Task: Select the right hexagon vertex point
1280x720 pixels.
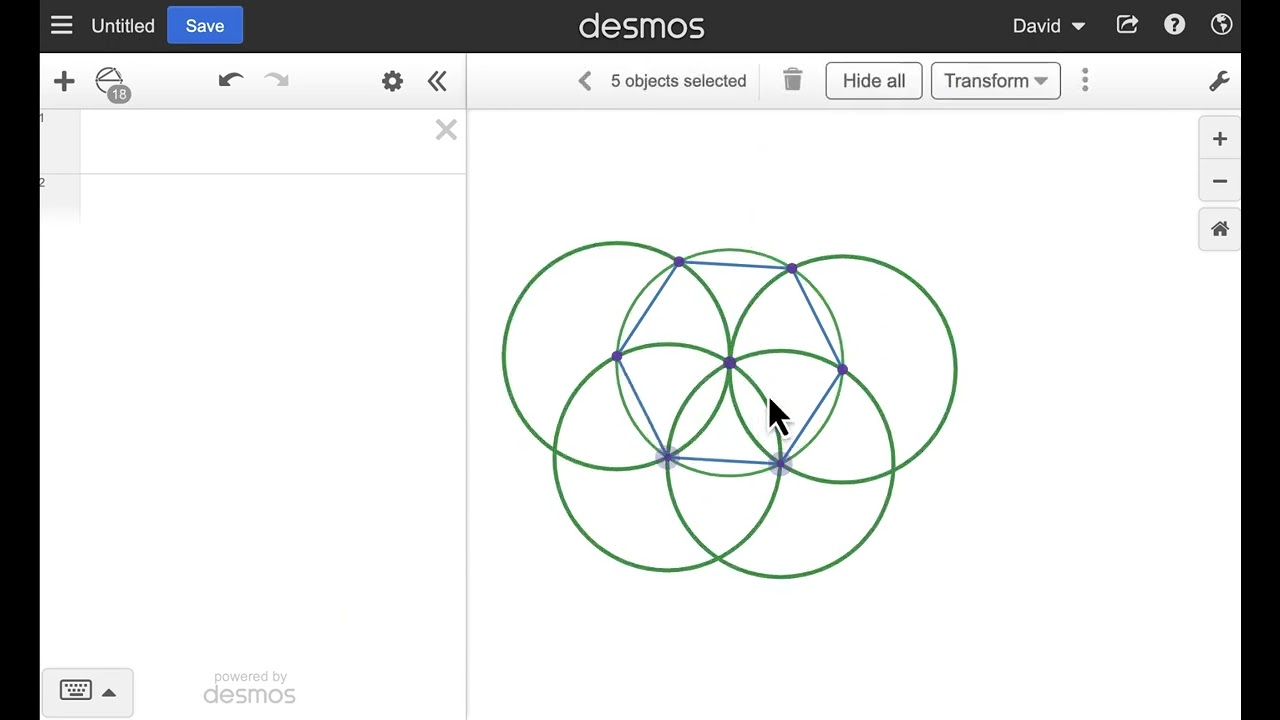Action: 842,370
